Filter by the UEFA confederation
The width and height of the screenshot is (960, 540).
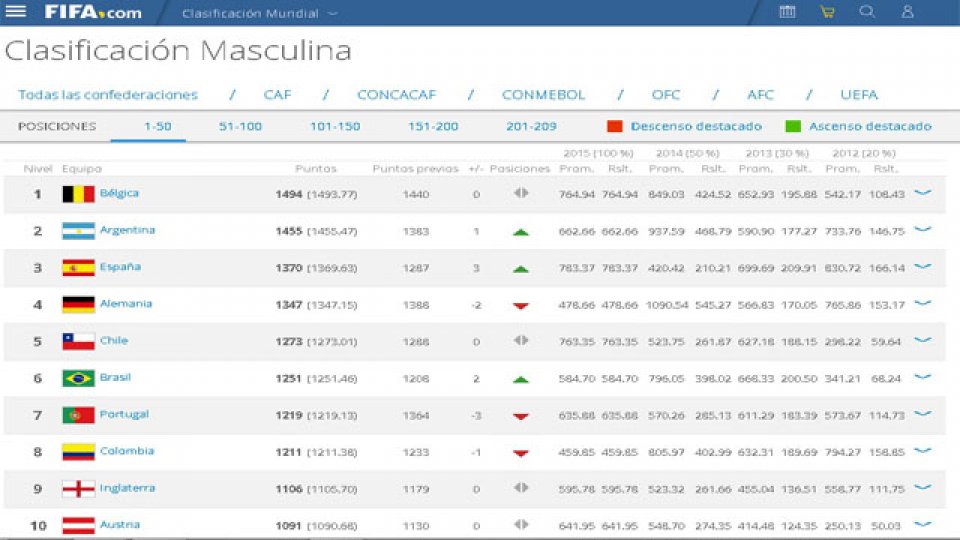click(x=859, y=95)
